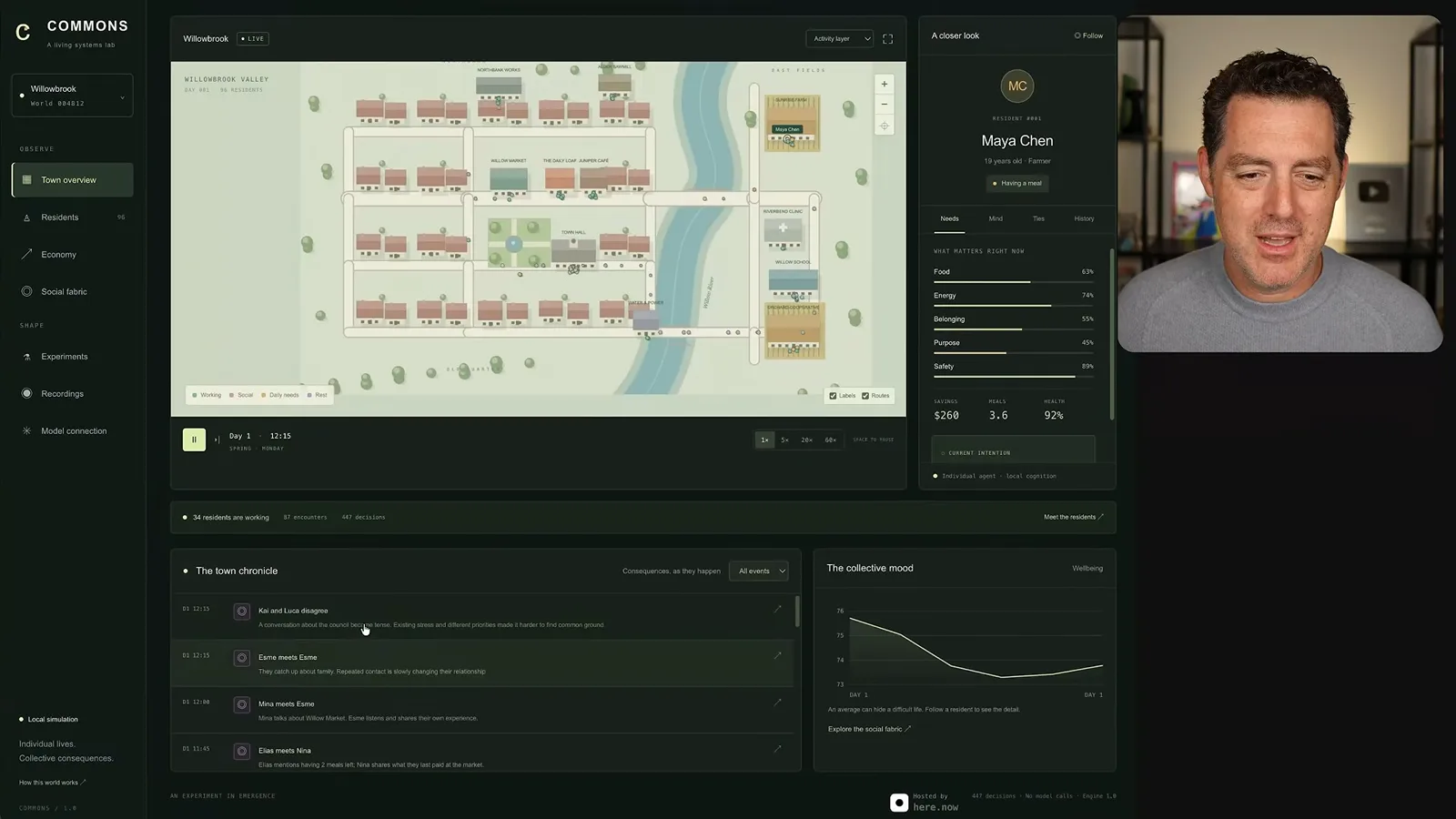
Task: Click the town chronicle scrollbar
Action: click(798, 612)
